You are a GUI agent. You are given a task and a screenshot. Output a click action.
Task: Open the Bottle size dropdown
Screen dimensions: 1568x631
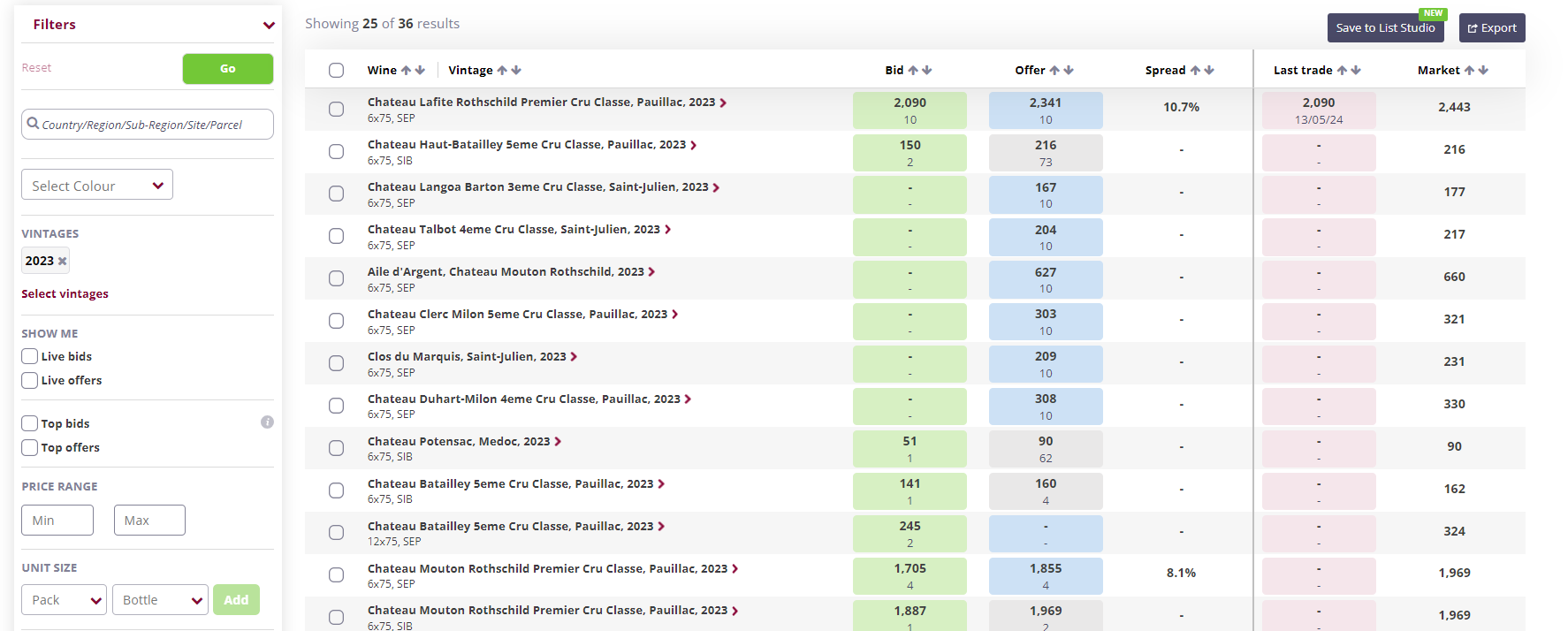160,600
